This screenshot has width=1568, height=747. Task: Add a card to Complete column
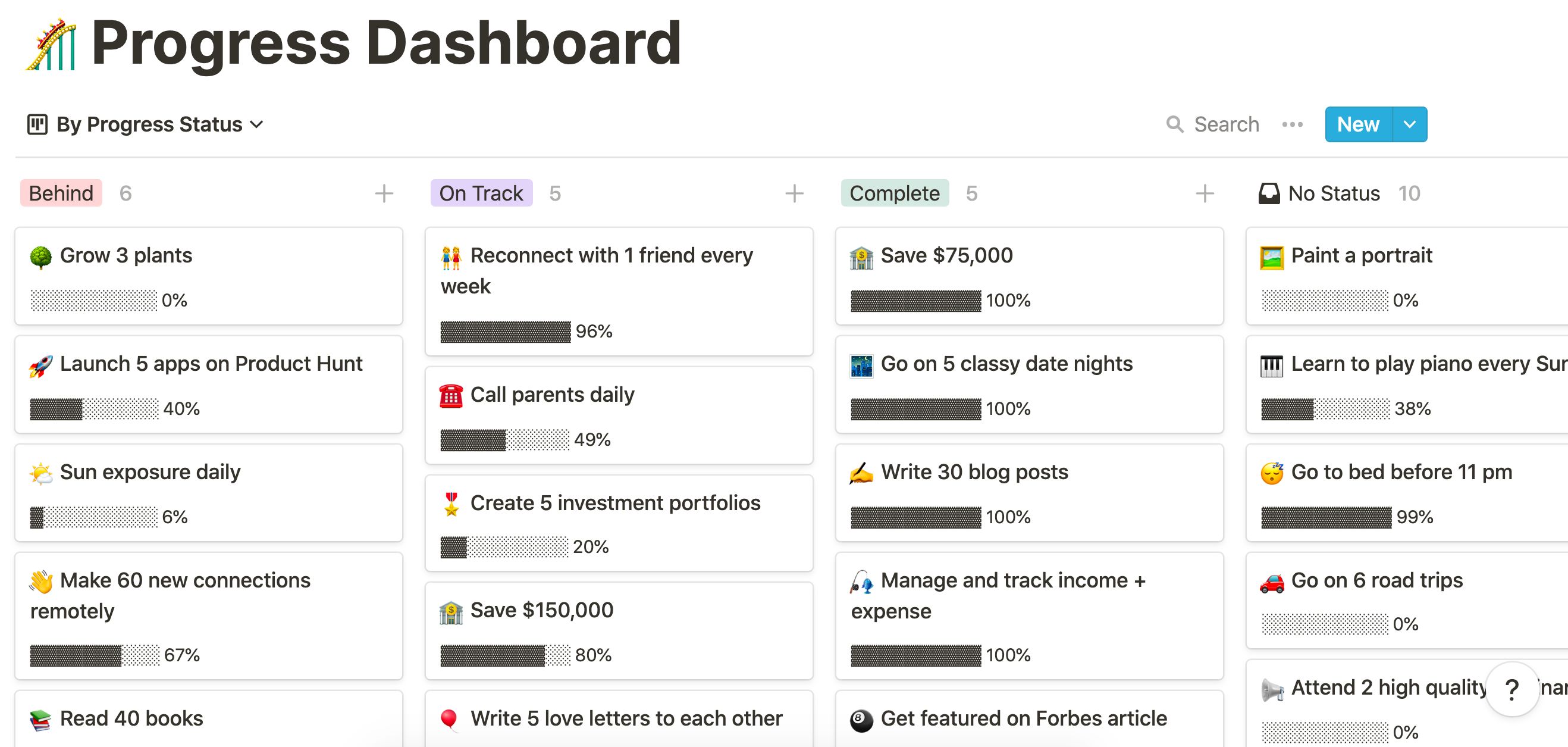point(1204,194)
